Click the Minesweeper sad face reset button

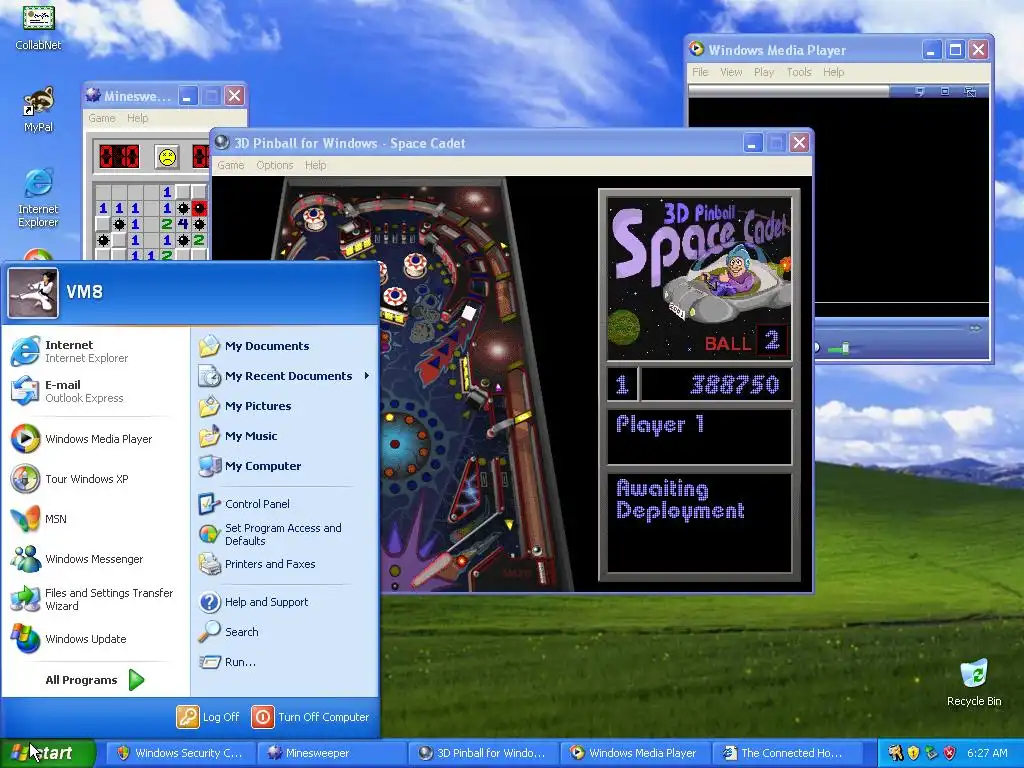pyautogui.click(x=167, y=157)
